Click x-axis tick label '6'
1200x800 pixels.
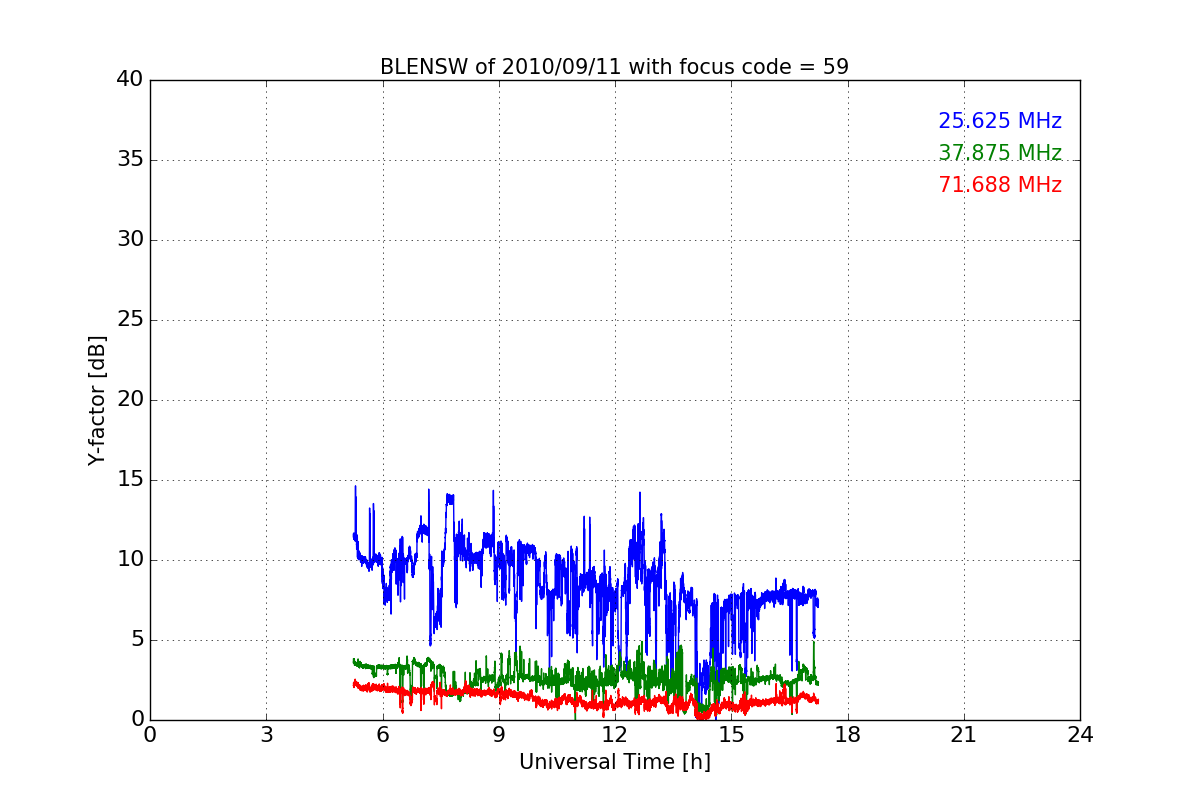click(x=382, y=735)
